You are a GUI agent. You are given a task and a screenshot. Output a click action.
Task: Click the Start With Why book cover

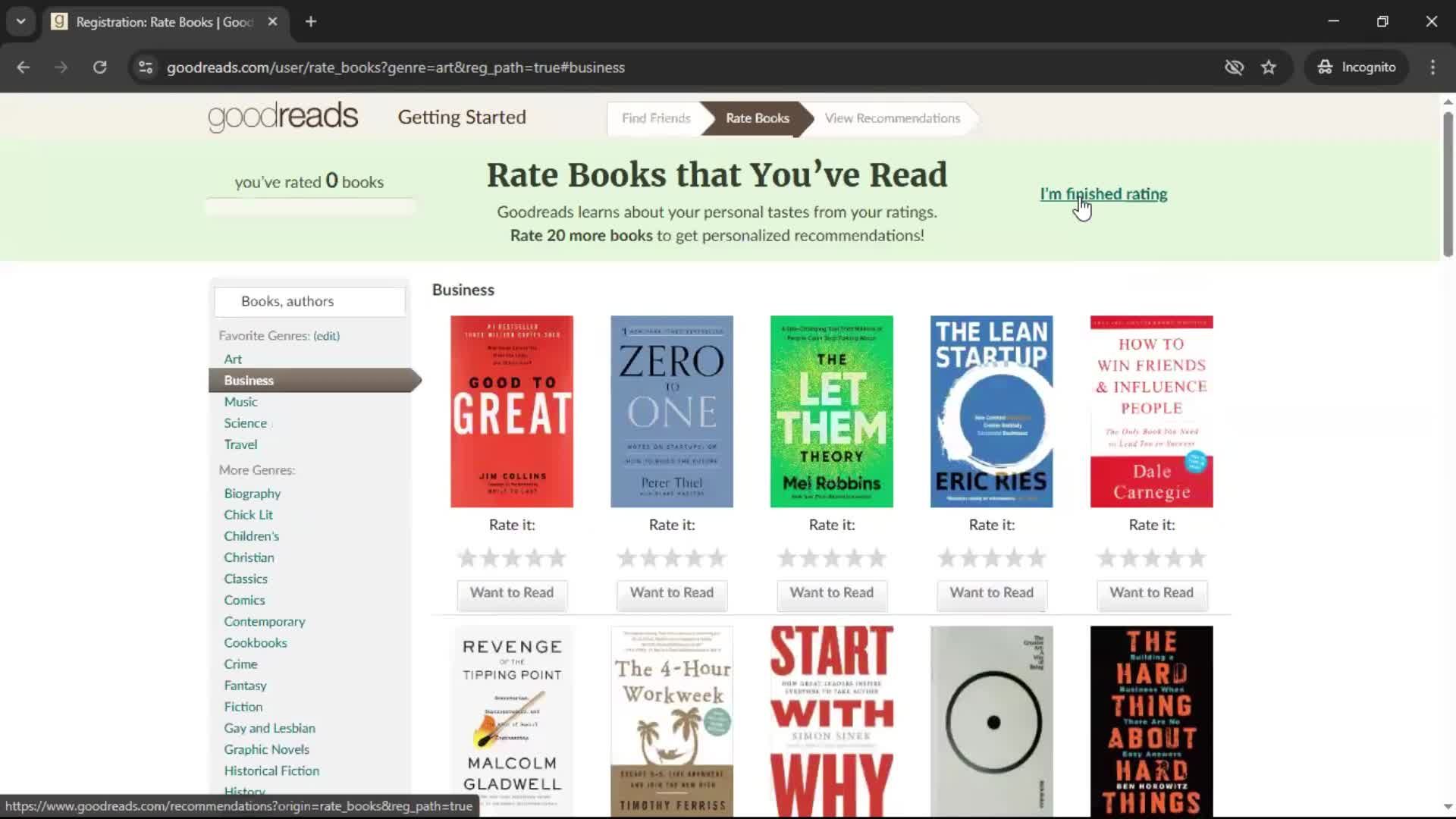tap(832, 721)
